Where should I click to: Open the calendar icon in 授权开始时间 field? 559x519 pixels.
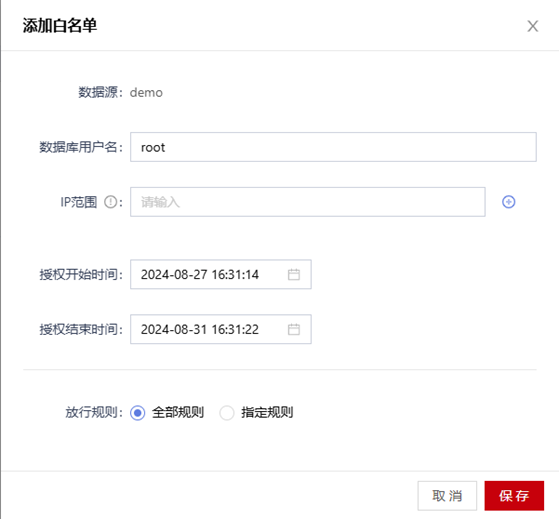(x=294, y=274)
